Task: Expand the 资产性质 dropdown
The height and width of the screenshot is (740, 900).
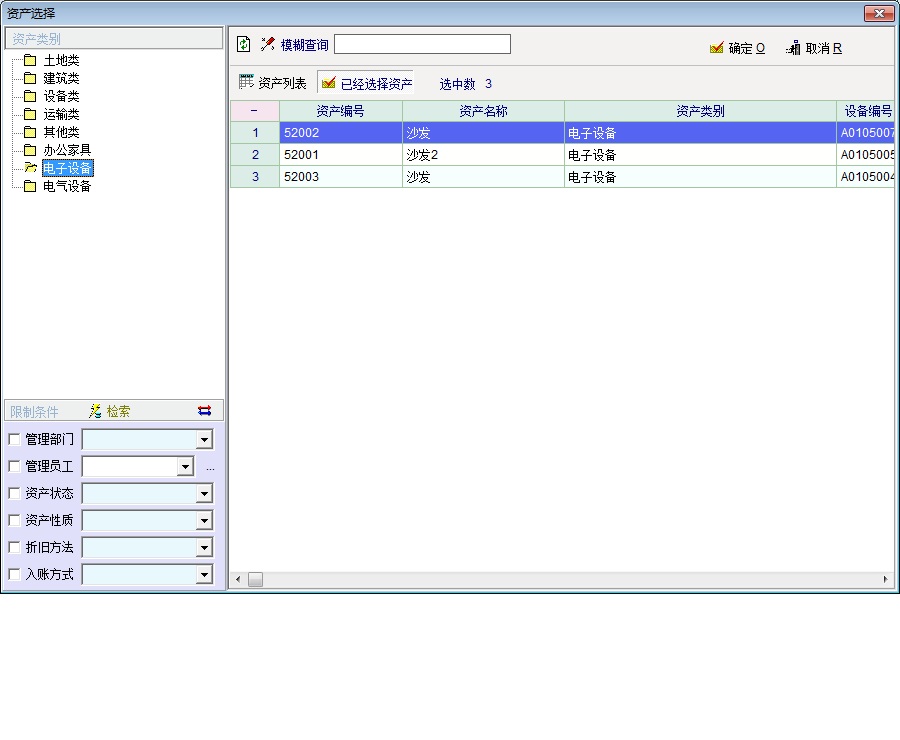Action: pos(204,521)
